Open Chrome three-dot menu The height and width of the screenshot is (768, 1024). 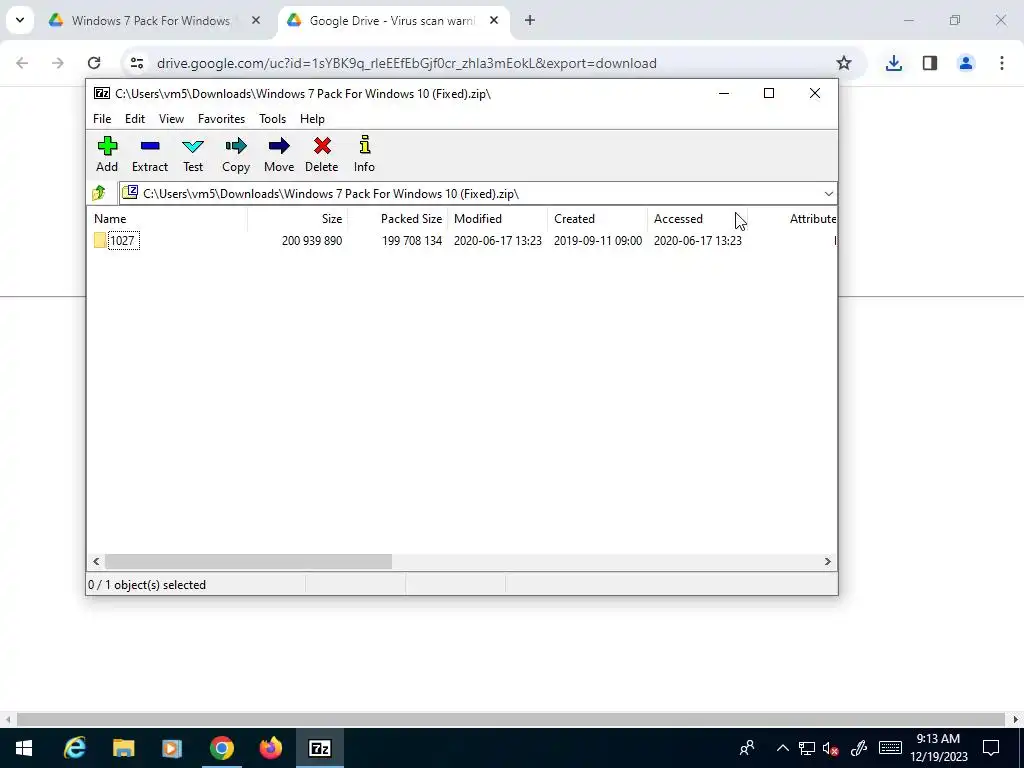coord(1002,63)
